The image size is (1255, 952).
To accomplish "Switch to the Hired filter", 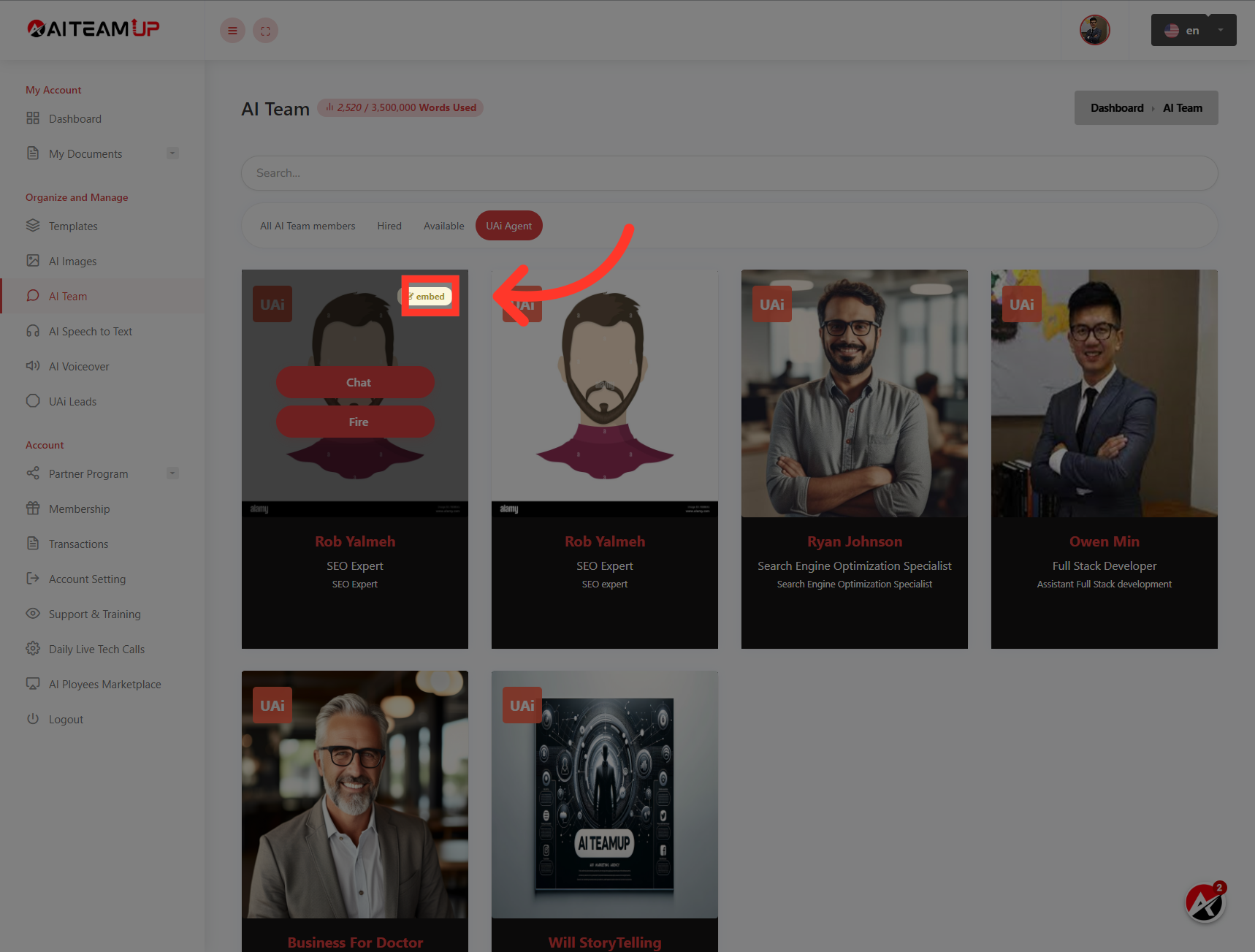I will coord(389,226).
